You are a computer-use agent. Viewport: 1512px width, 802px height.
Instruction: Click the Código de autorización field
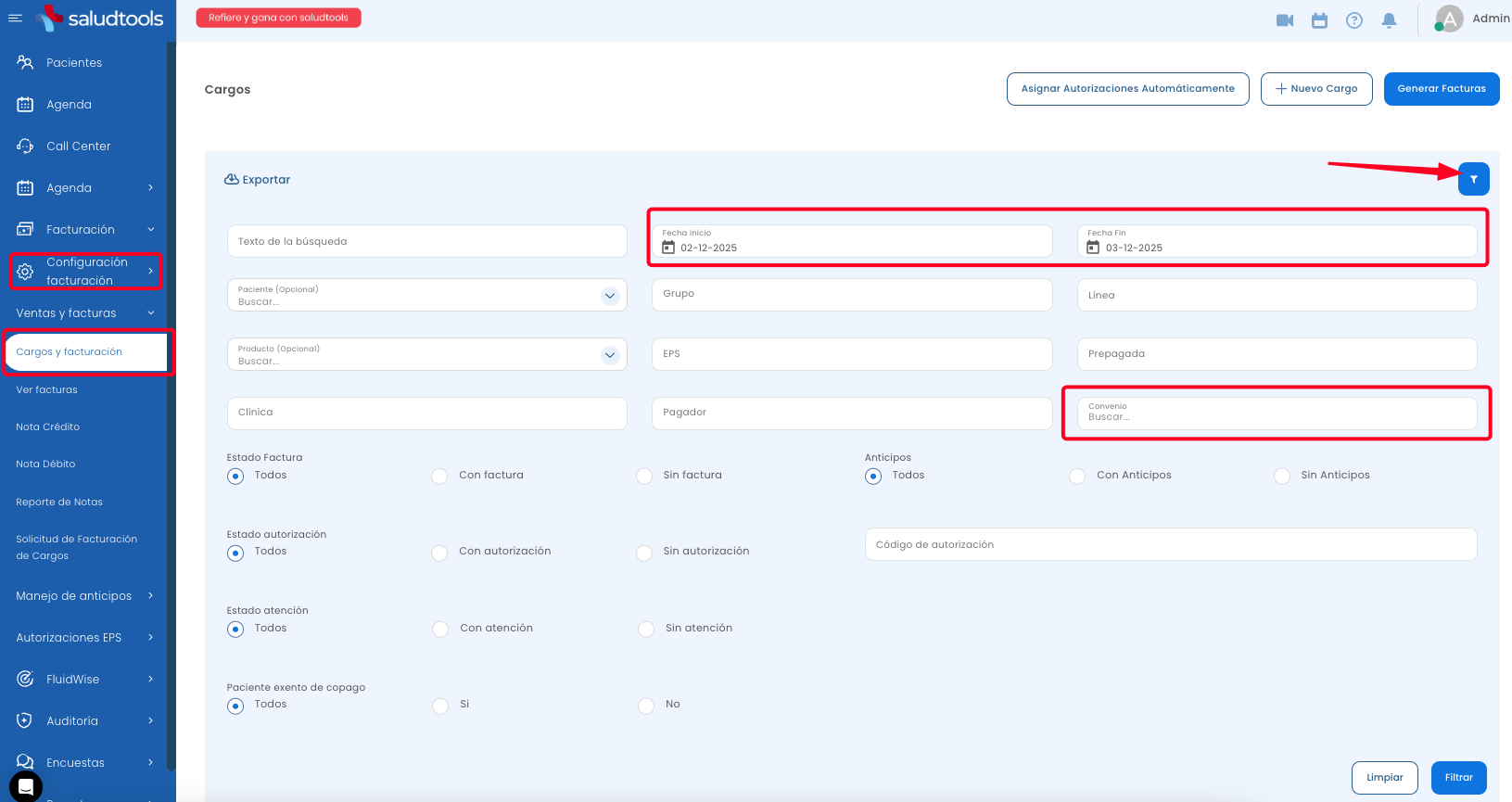pos(1170,545)
